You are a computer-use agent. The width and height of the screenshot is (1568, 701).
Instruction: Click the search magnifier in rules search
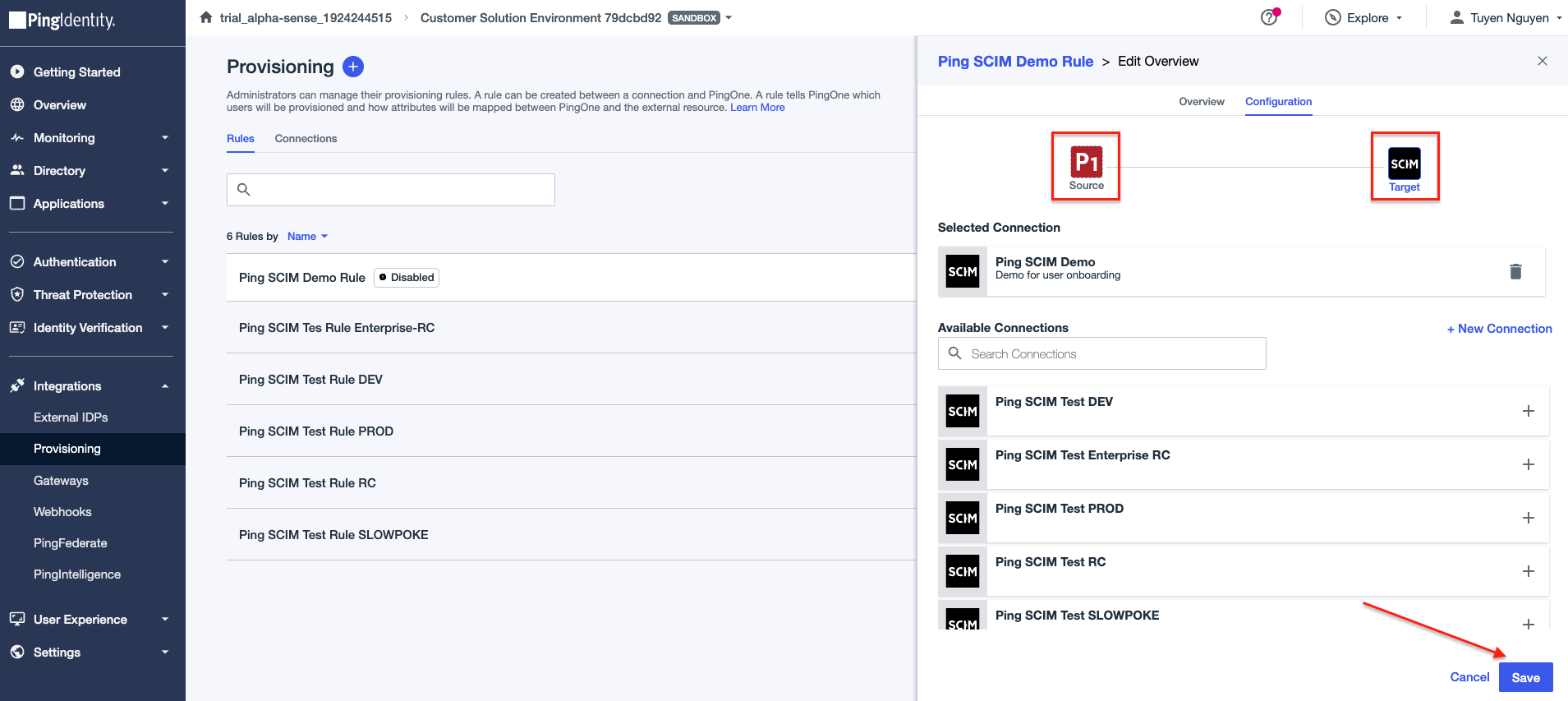pyautogui.click(x=243, y=189)
